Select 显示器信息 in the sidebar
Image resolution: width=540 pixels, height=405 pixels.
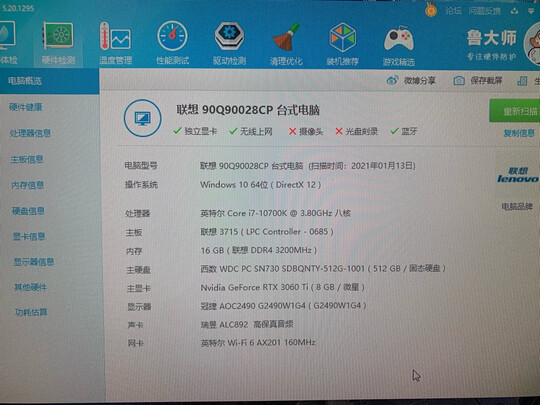pos(34,262)
